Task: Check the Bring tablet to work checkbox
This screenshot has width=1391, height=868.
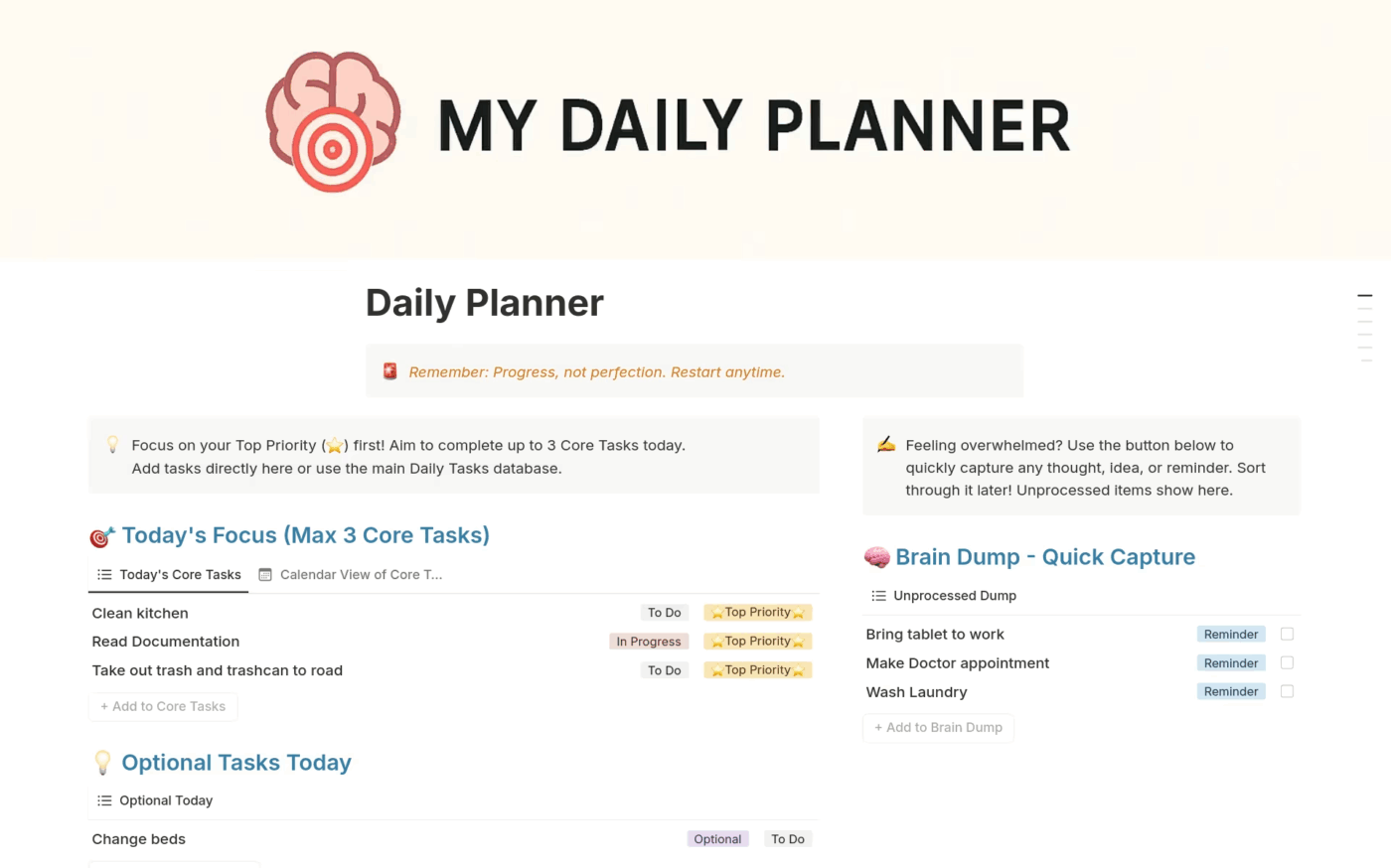Action: pos(1287,634)
